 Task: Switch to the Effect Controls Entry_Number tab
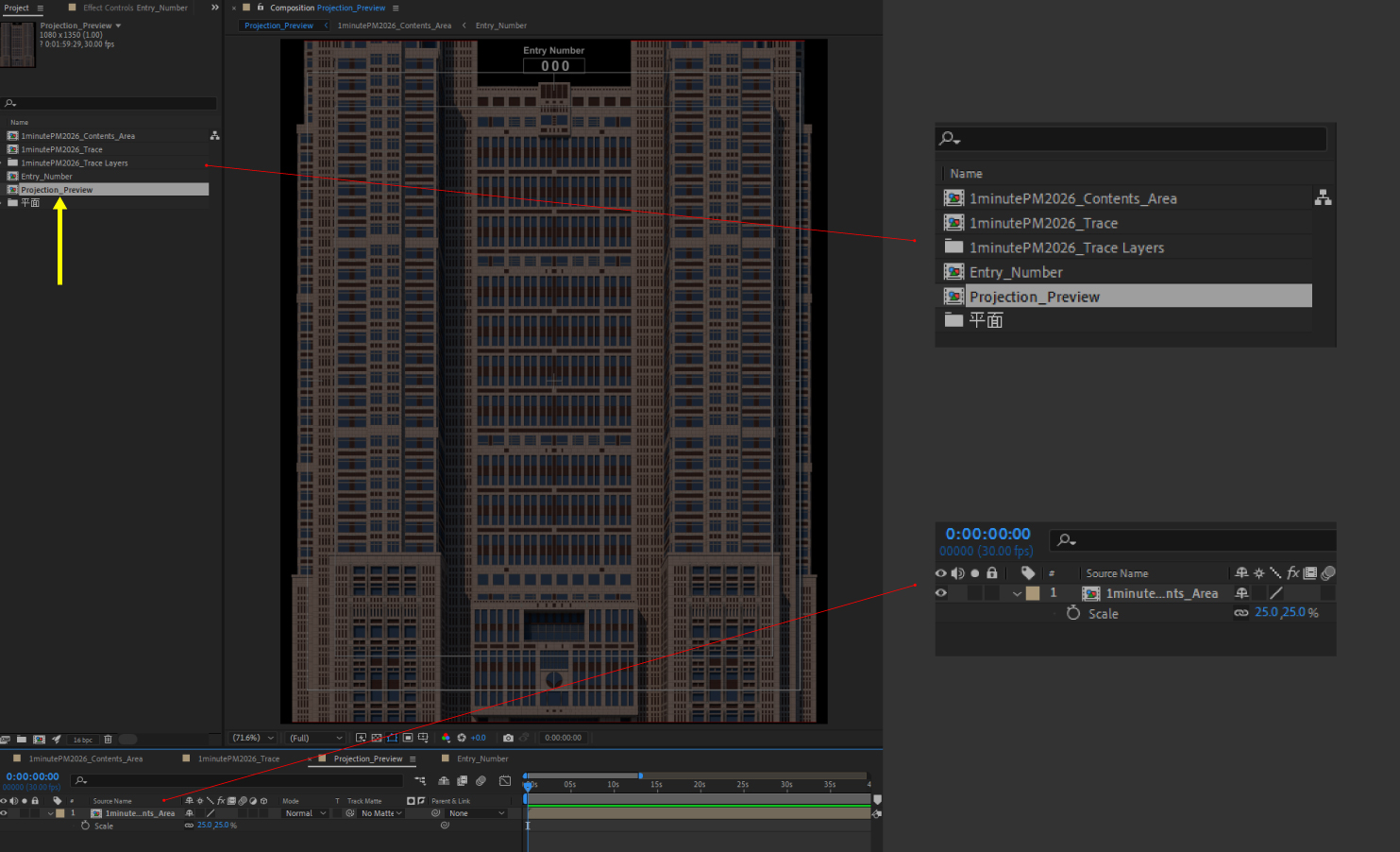134,8
